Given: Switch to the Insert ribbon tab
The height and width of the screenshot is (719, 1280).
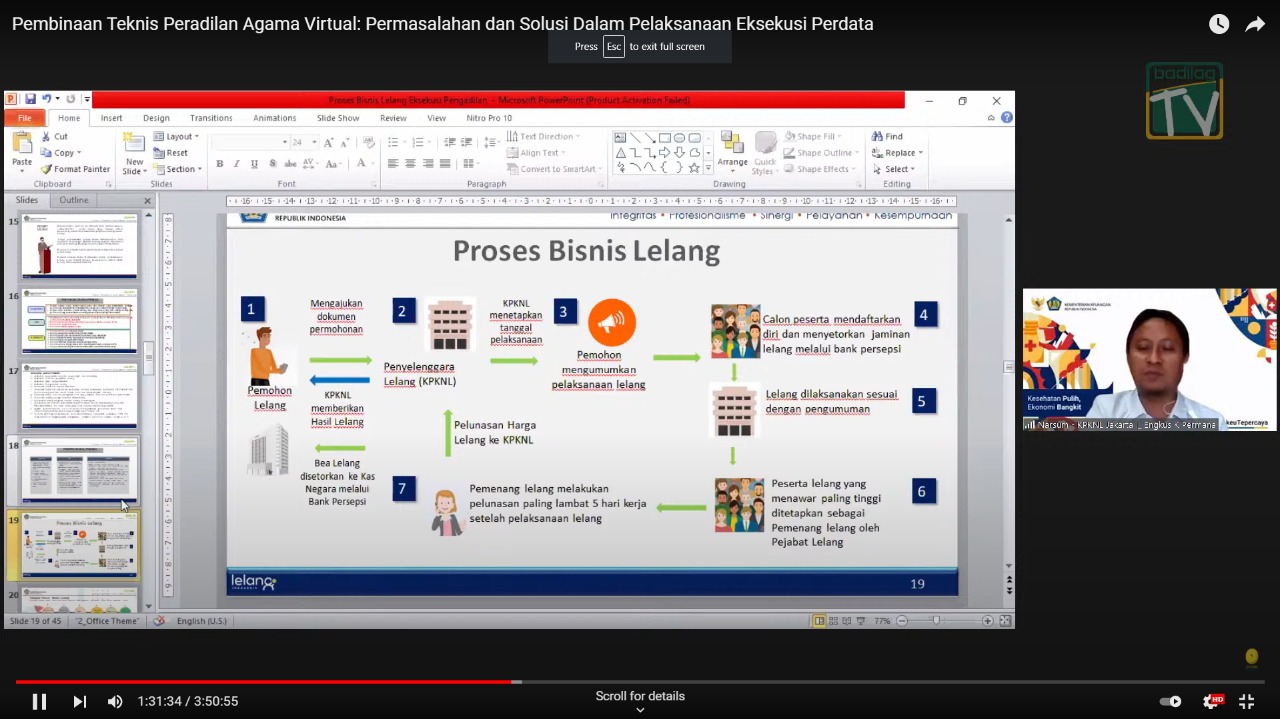Looking at the screenshot, I should 111,118.
